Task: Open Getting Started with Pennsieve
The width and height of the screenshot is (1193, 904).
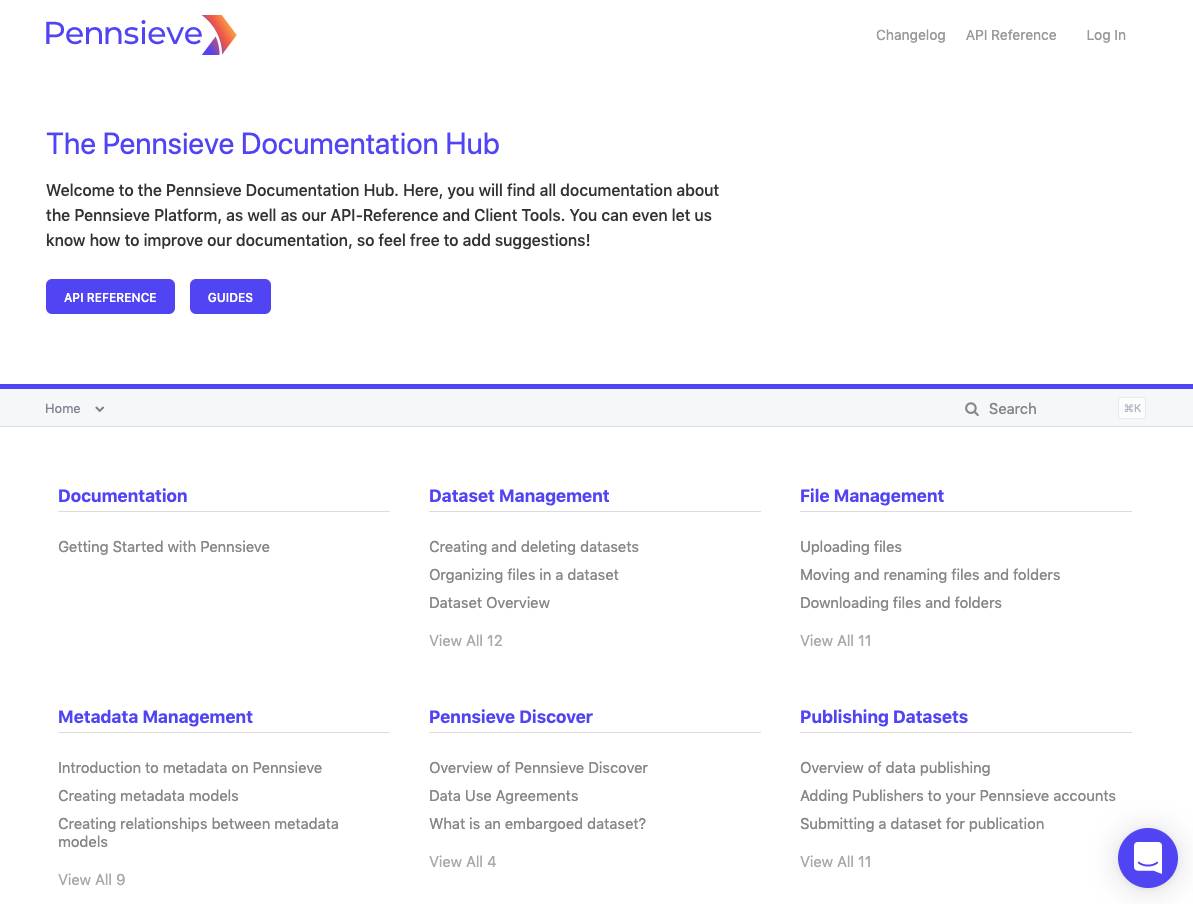Action: [164, 547]
